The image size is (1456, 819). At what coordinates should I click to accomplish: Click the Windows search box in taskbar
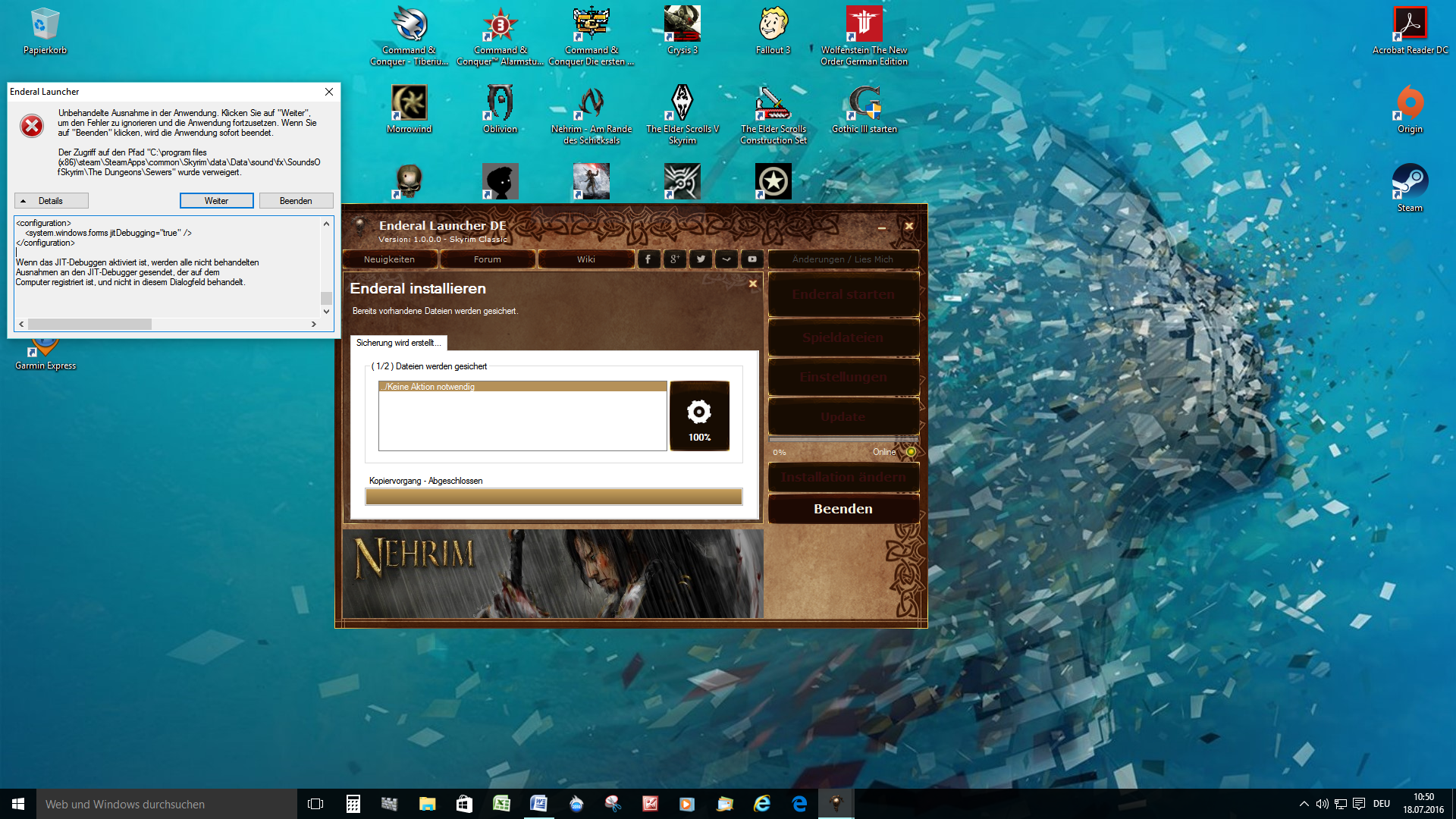[x=167, y=804]
